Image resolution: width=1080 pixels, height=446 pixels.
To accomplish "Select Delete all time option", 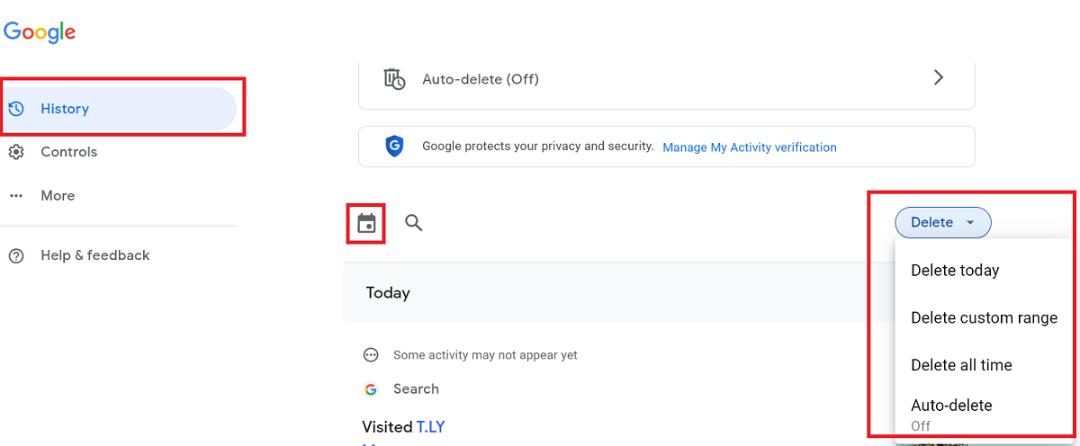I will click(x=961, y=365).
